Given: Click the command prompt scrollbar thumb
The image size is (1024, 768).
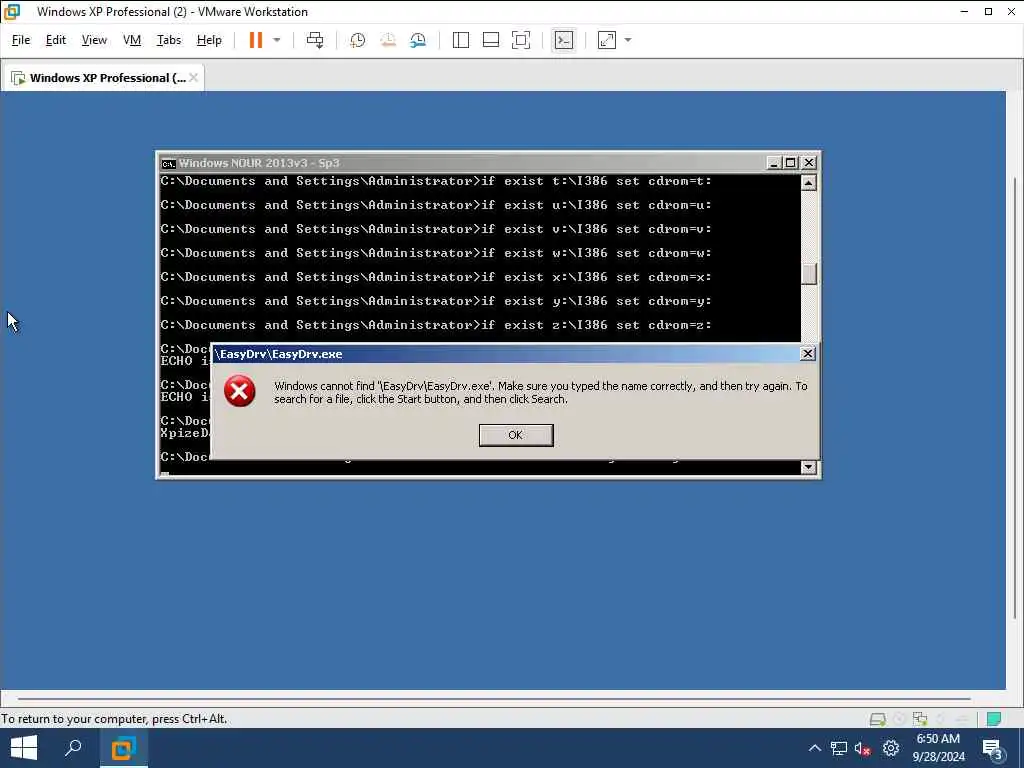Looking at the screenshot, I should tap(808, 274).
